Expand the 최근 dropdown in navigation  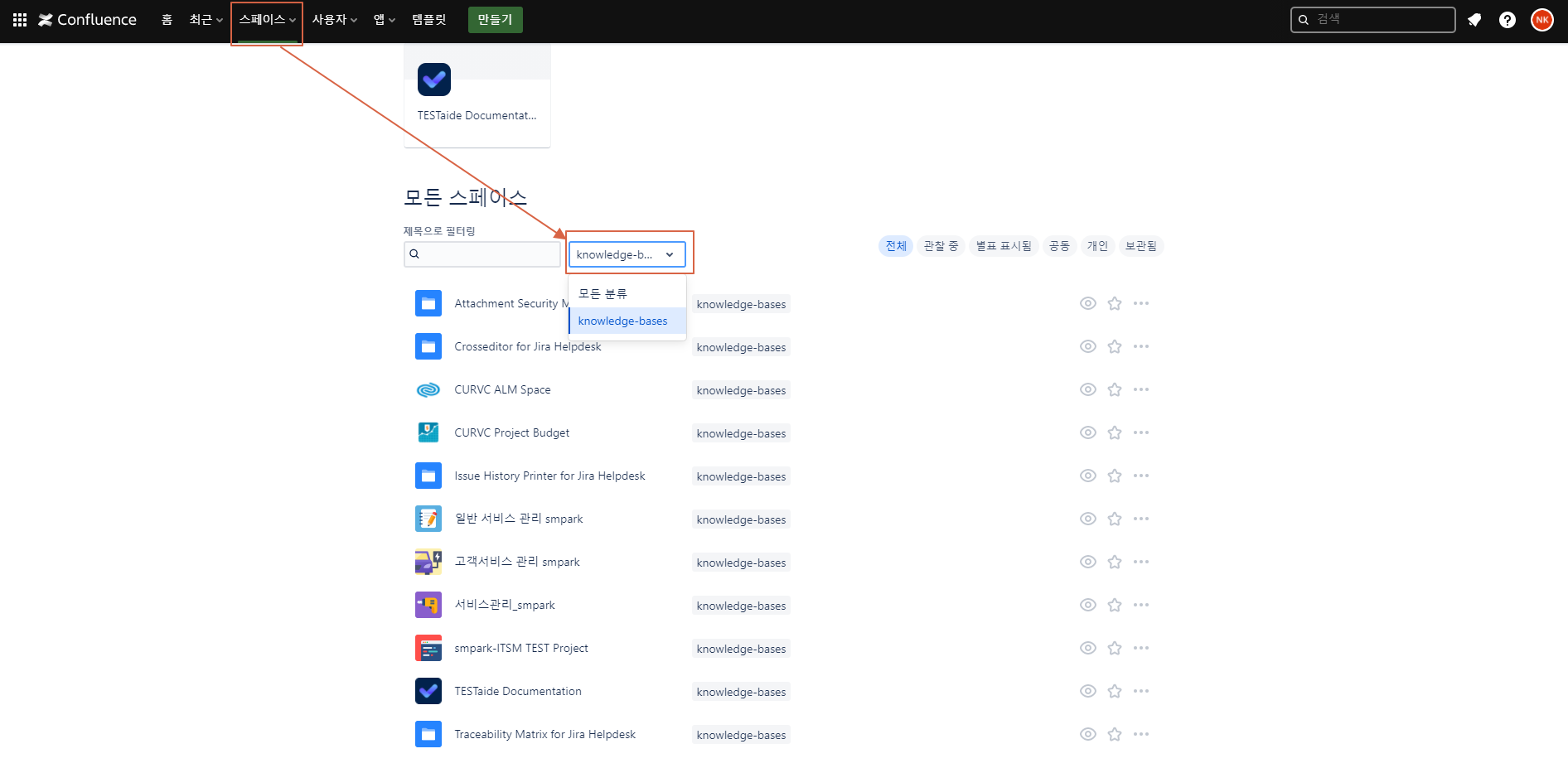click(206, 20)
